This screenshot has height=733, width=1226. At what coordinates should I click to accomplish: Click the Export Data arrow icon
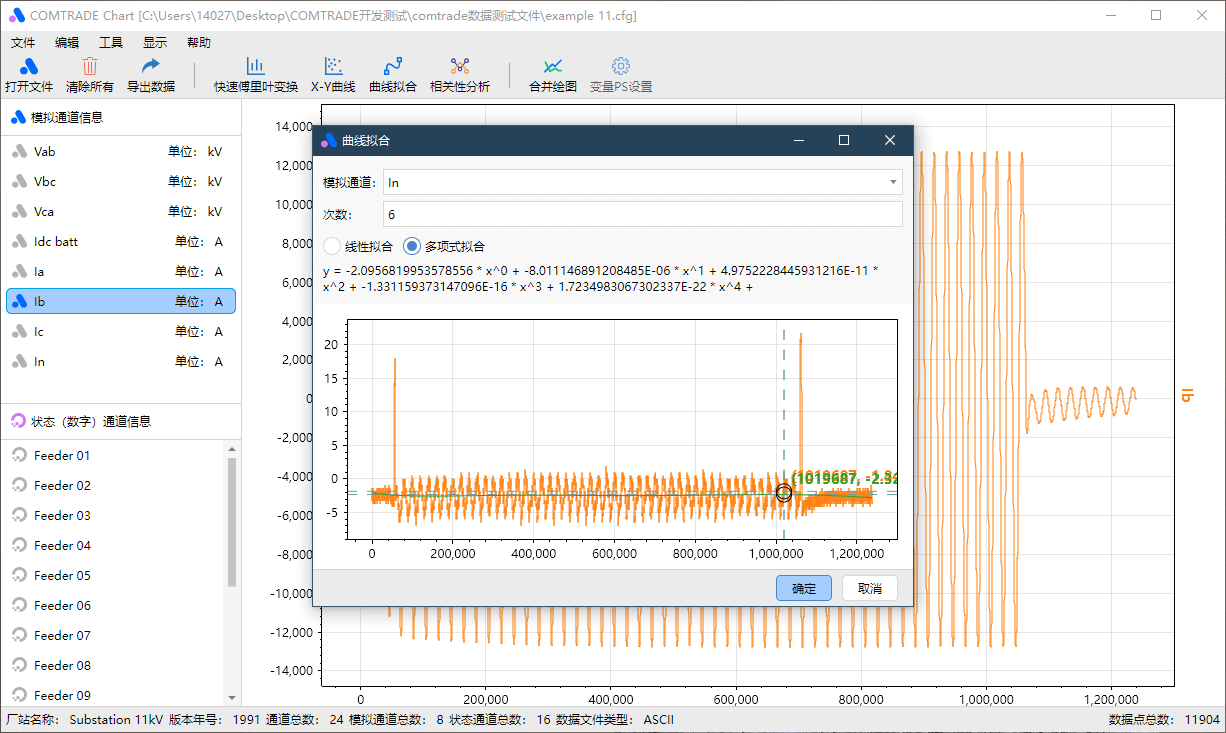click(150, 67)
